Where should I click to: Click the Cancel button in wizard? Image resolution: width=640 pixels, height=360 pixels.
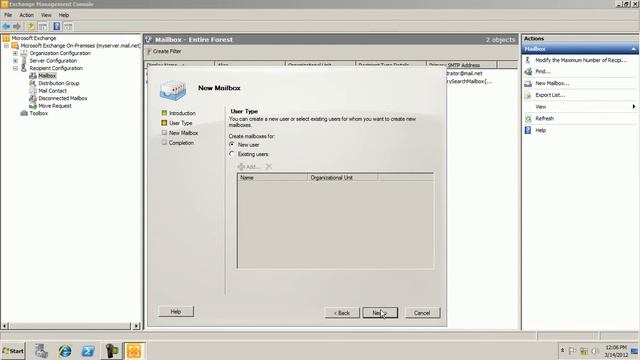pos(422,313)
